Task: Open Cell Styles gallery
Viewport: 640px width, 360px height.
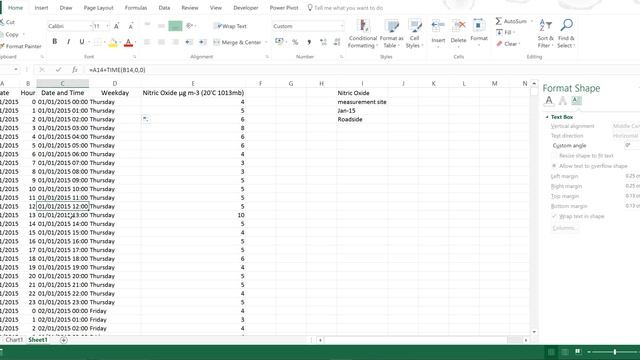Action: click(414, 34)
